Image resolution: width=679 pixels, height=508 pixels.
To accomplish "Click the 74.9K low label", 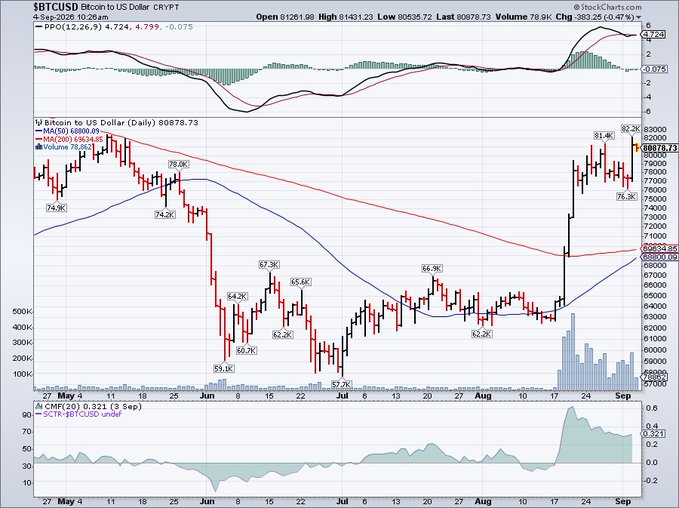I will pyautogui.click(x=56, y=208).
